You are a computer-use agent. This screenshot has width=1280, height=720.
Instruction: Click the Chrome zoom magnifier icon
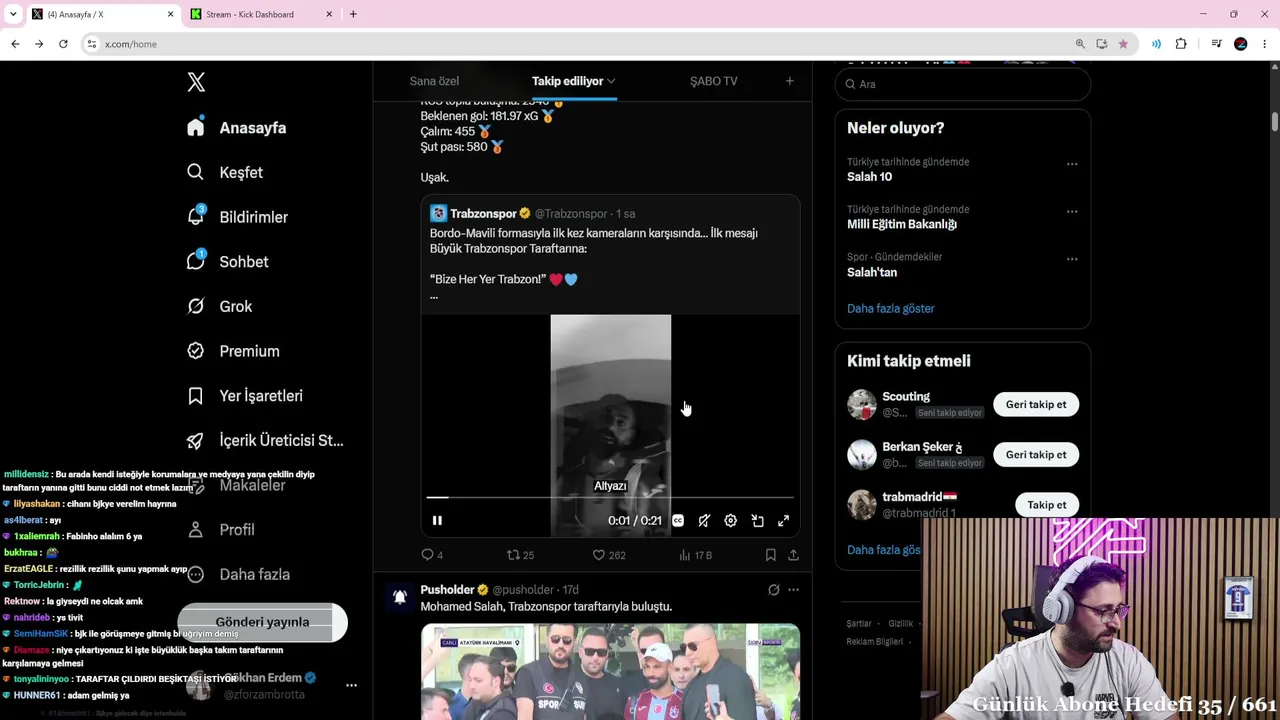(x=1080, y=44)
